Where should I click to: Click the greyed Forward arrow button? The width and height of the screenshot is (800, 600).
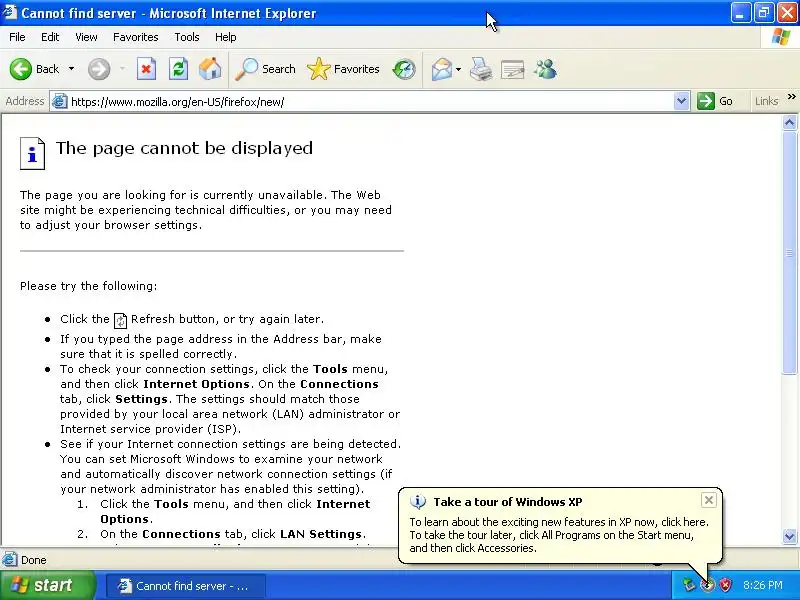click(99, 69)
